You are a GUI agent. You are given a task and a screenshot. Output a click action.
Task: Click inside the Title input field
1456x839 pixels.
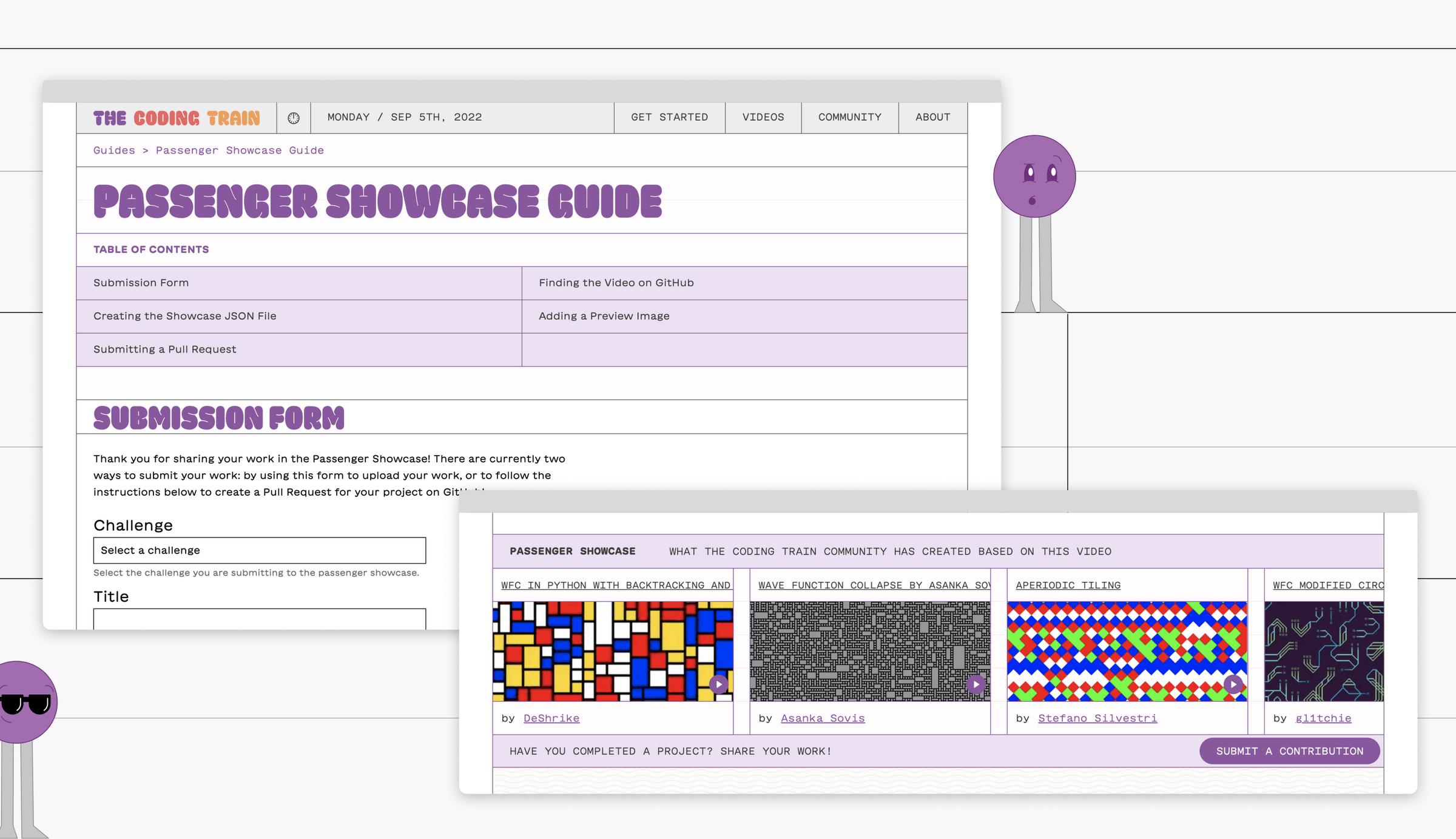(x=259, y=619)
